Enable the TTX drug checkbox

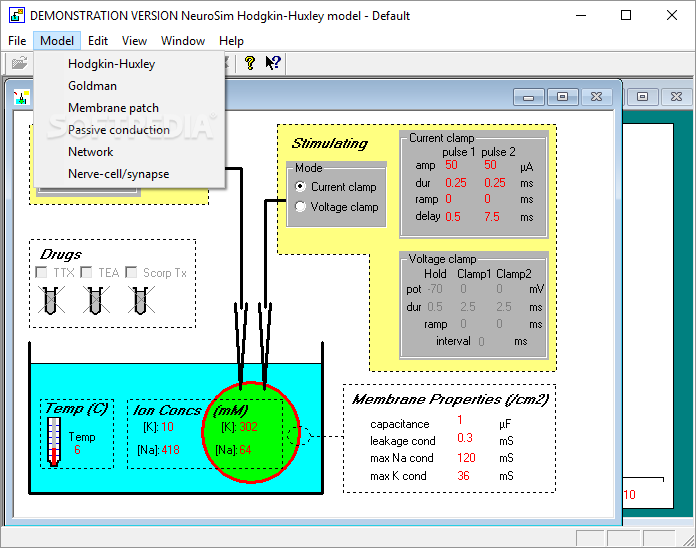tap(41, 272)
